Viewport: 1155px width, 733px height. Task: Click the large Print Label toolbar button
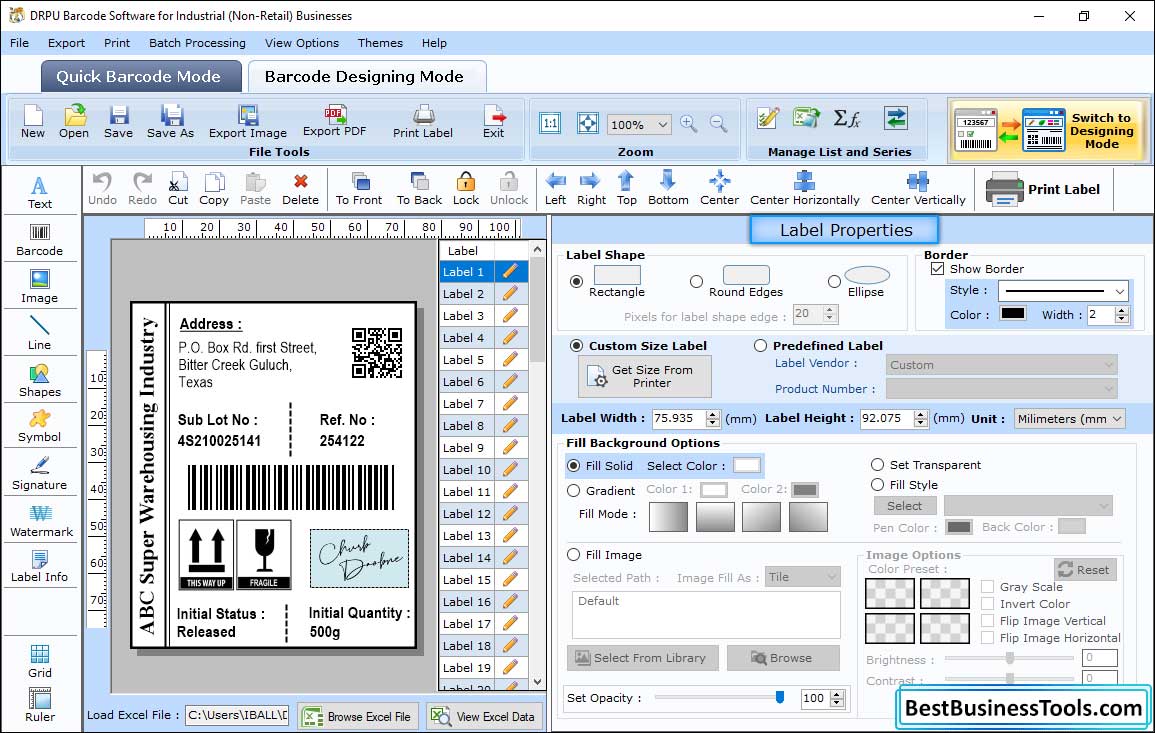point(1043,189)
